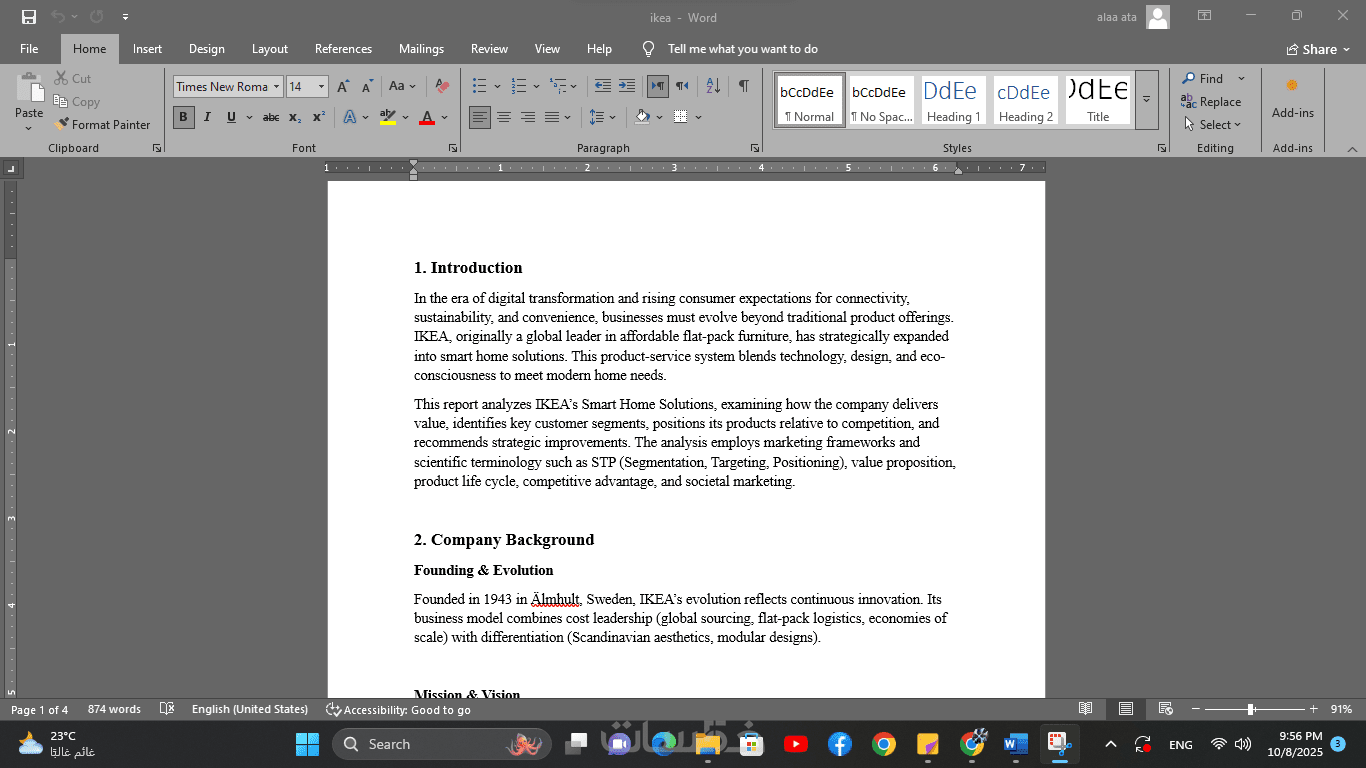Open YouTube from the taskbar

(x=796, y=744)
